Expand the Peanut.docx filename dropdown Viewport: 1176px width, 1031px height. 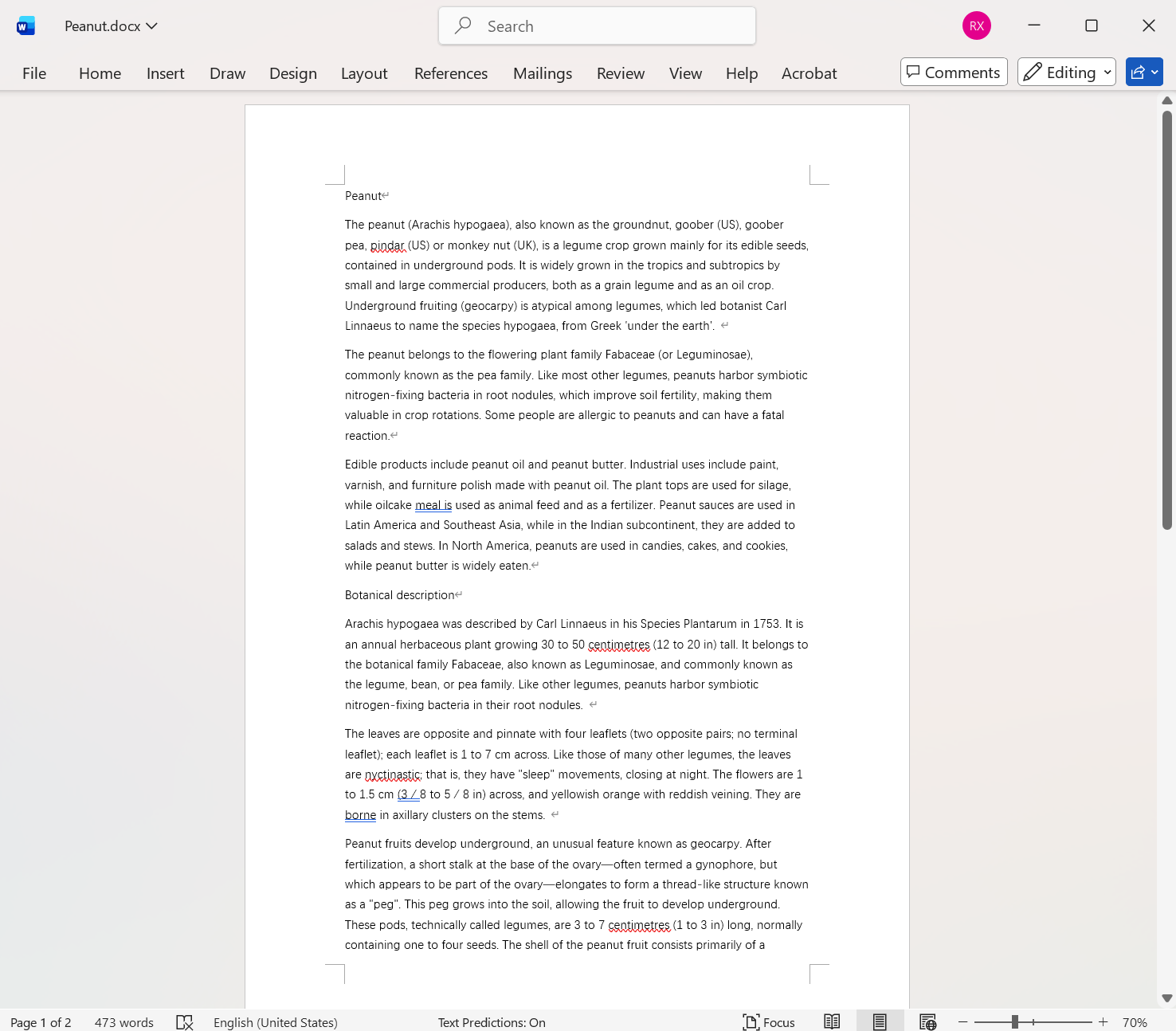152,25
